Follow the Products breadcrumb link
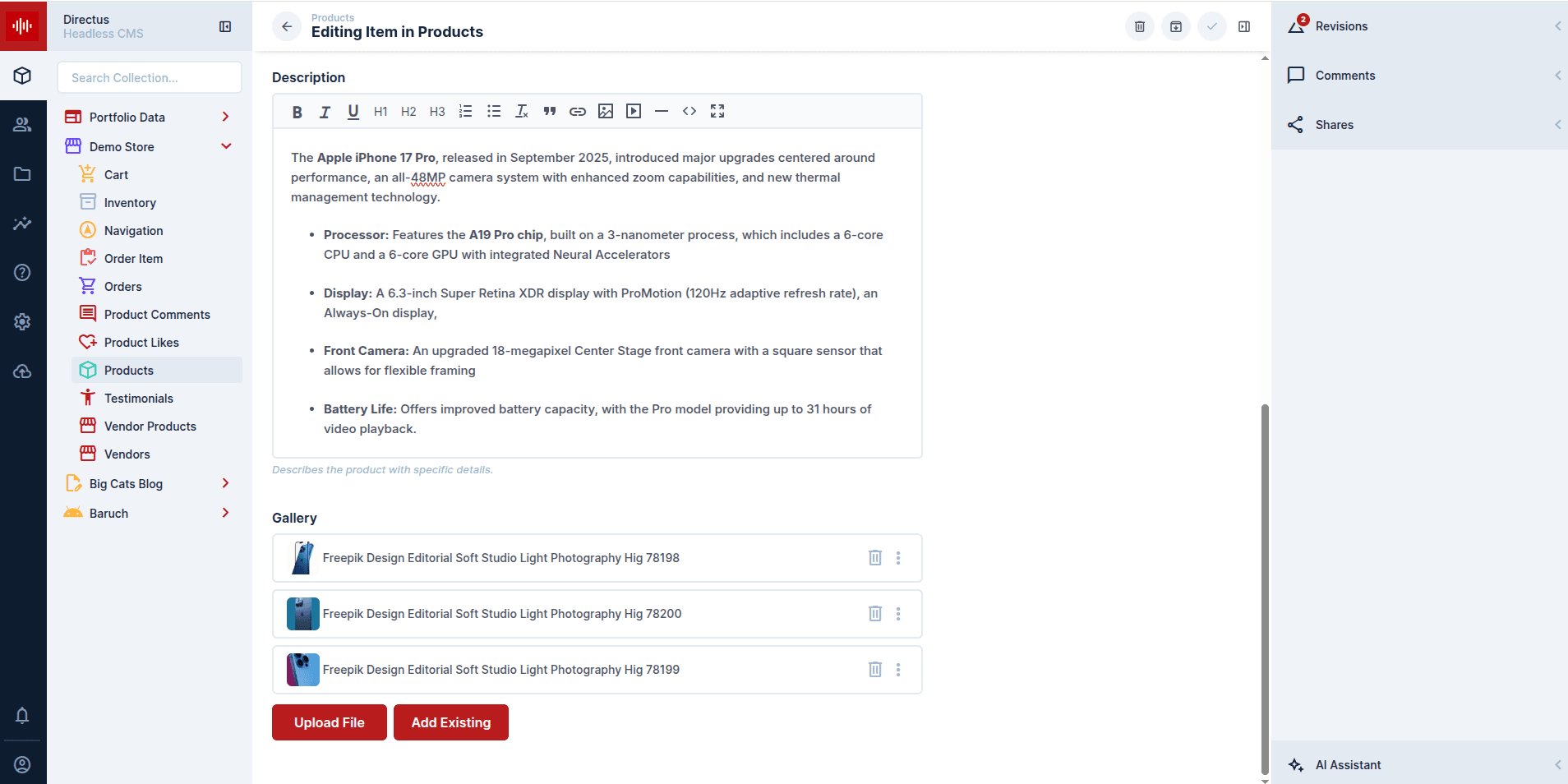This screenshot has width=1568, height=784. (333, 17)
